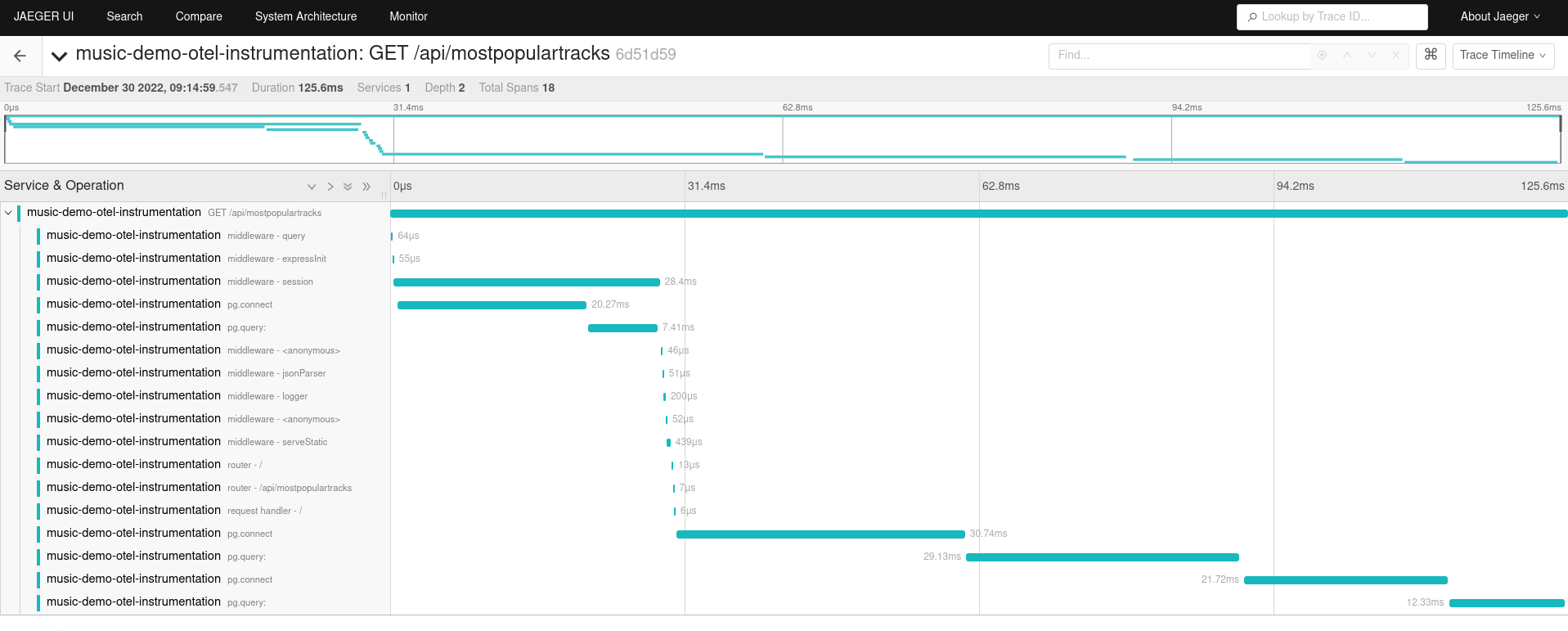Click the 21.72ms pg.connect span bar
This screenshot has height=631, width=1568.
click(1346, 580)
